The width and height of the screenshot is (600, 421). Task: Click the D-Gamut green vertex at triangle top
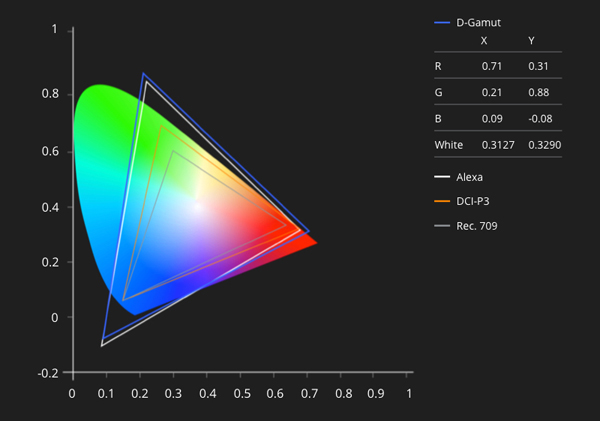(x=143, y=73)
